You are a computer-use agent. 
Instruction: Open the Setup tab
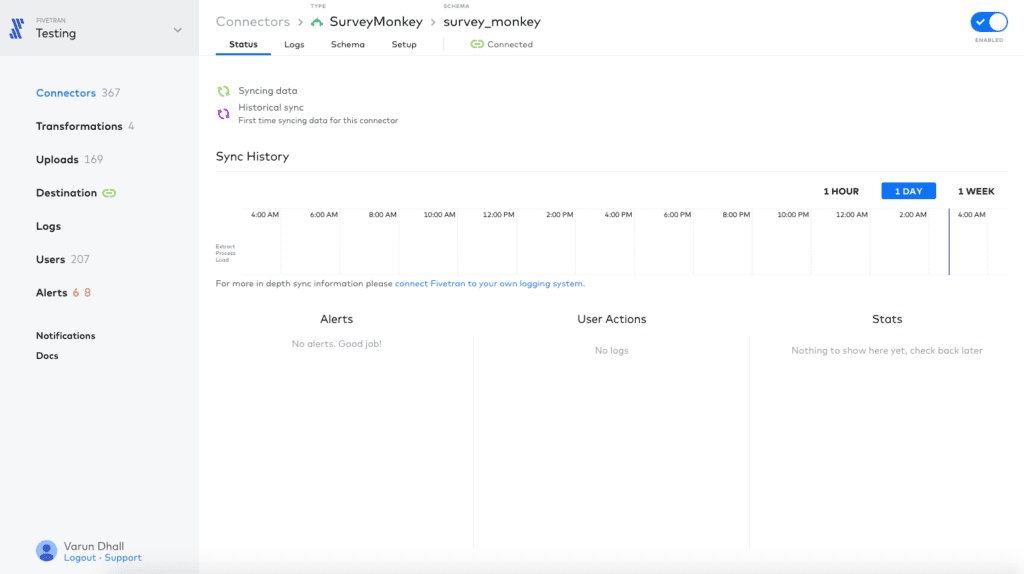(x=404, y=45)
